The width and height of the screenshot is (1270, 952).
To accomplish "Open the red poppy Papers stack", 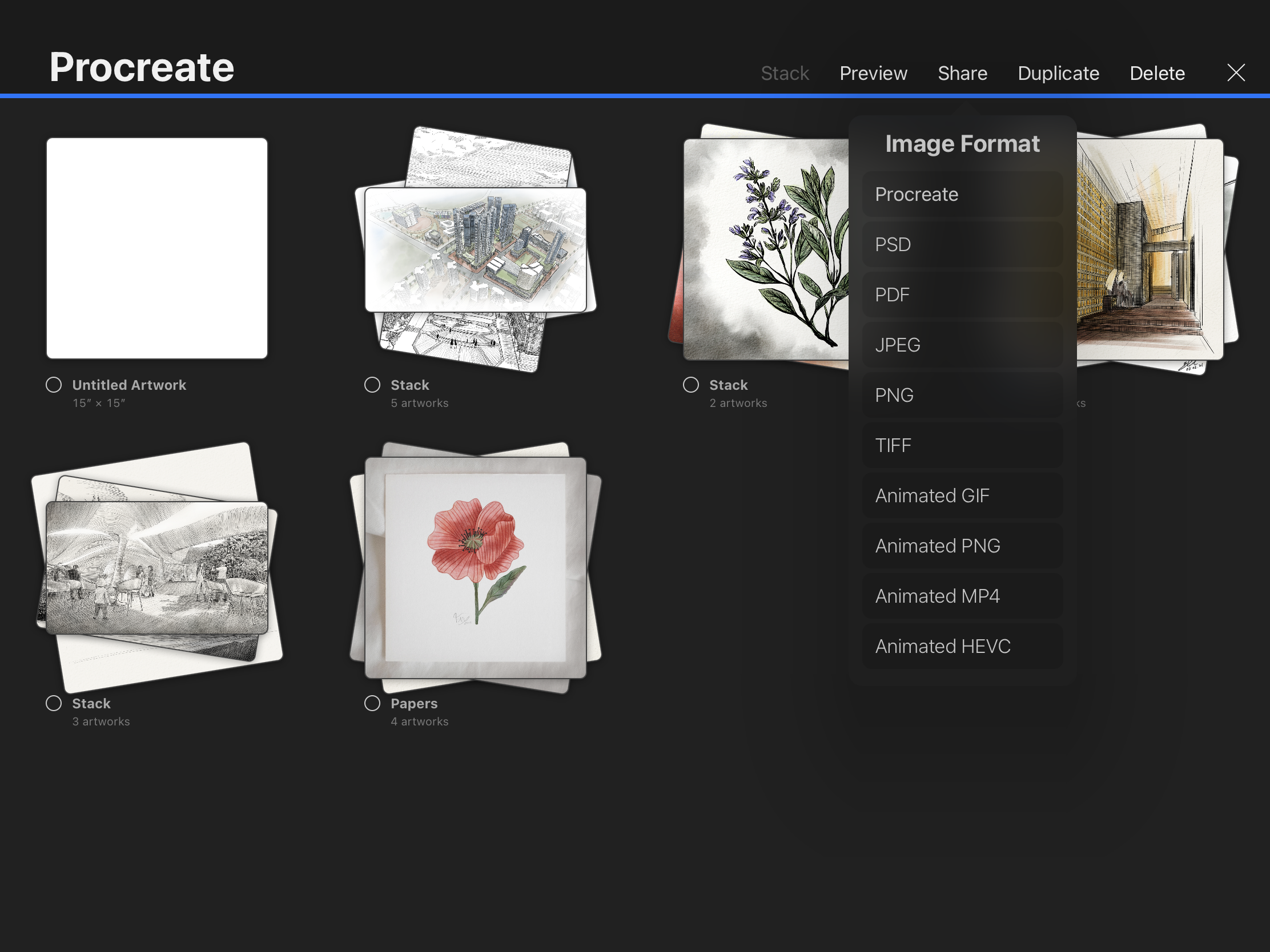I will pyautogui.click(x=476, y=568).
